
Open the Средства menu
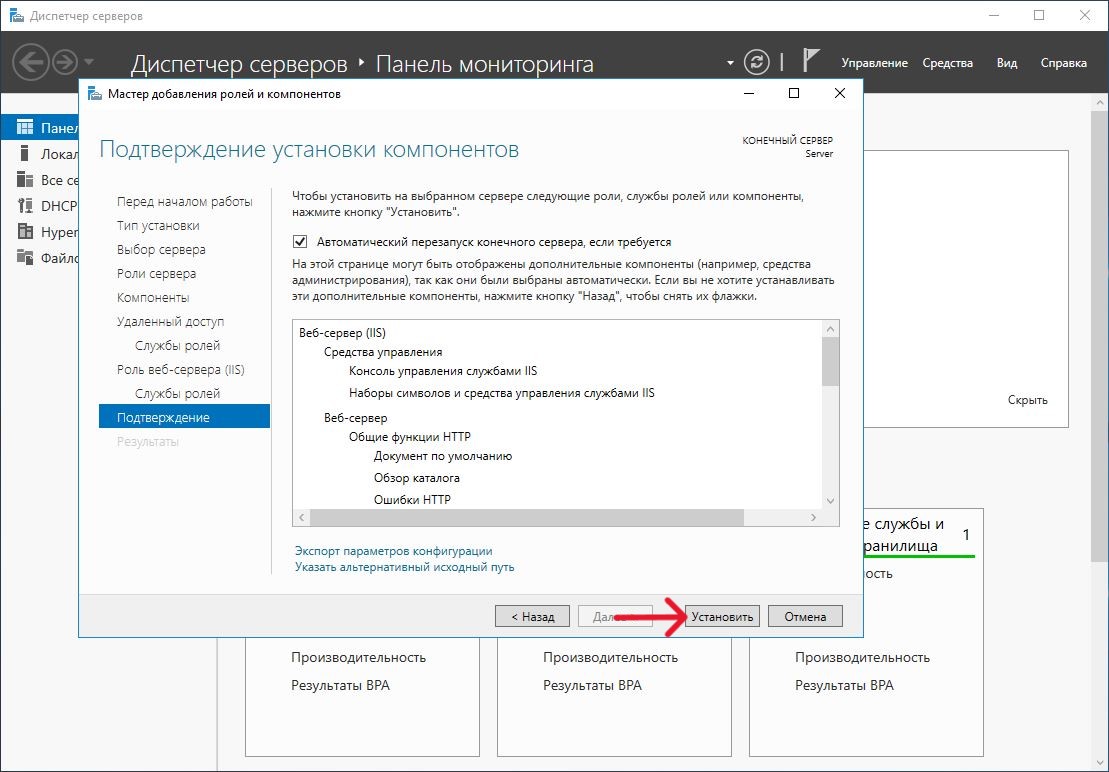point(947,63)
